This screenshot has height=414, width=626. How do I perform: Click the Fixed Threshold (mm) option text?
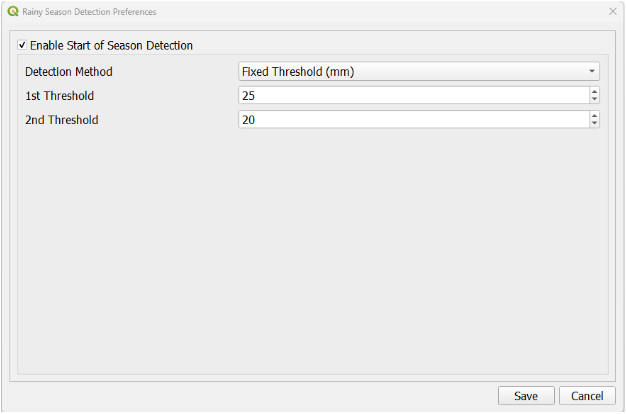click(298, 72)
